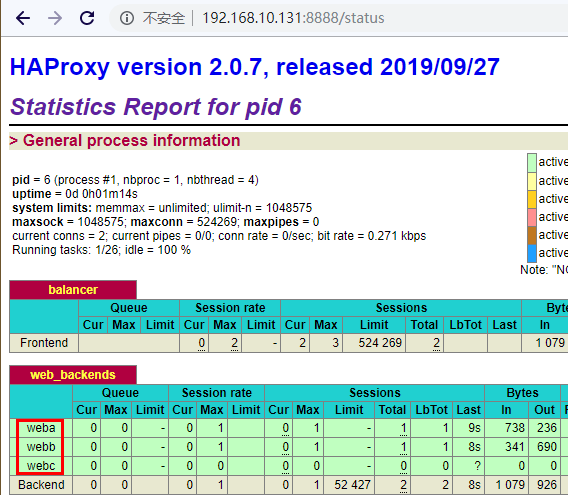The image size is (568, 495).
Task: Select the weba server row name
Action: point(41,428)
